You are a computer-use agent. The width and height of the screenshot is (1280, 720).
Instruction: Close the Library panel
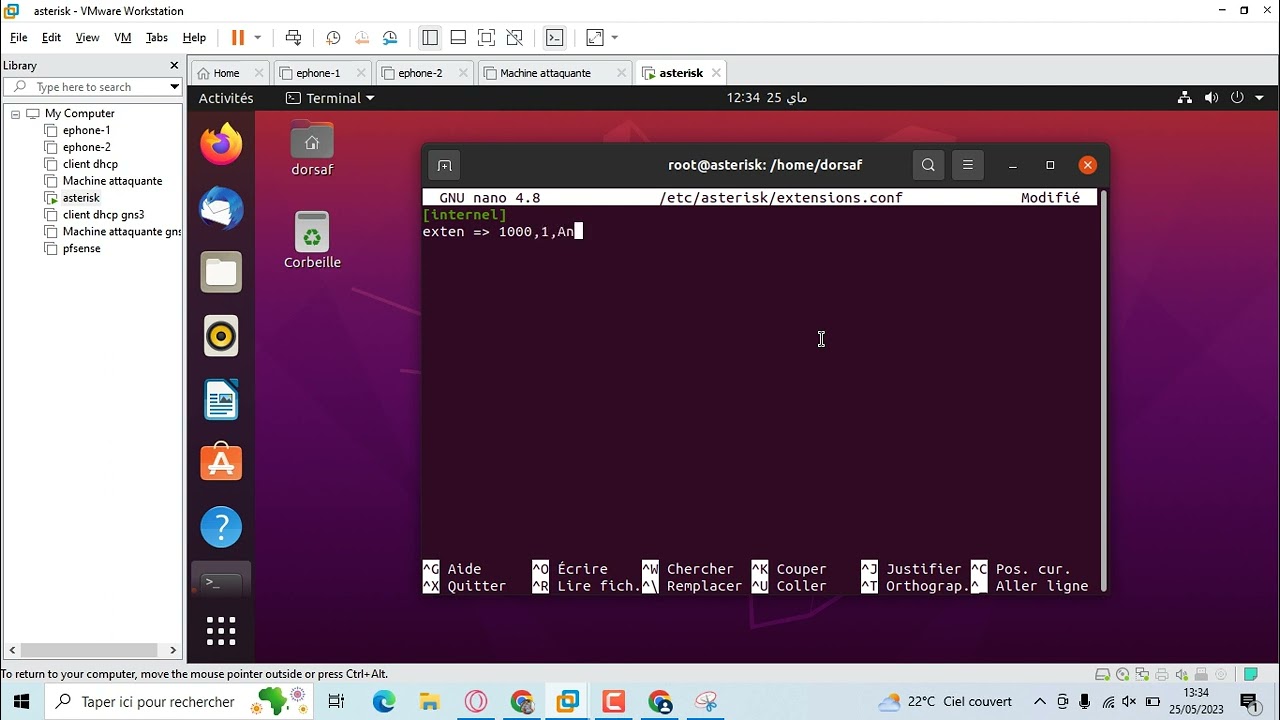(174, 65)
